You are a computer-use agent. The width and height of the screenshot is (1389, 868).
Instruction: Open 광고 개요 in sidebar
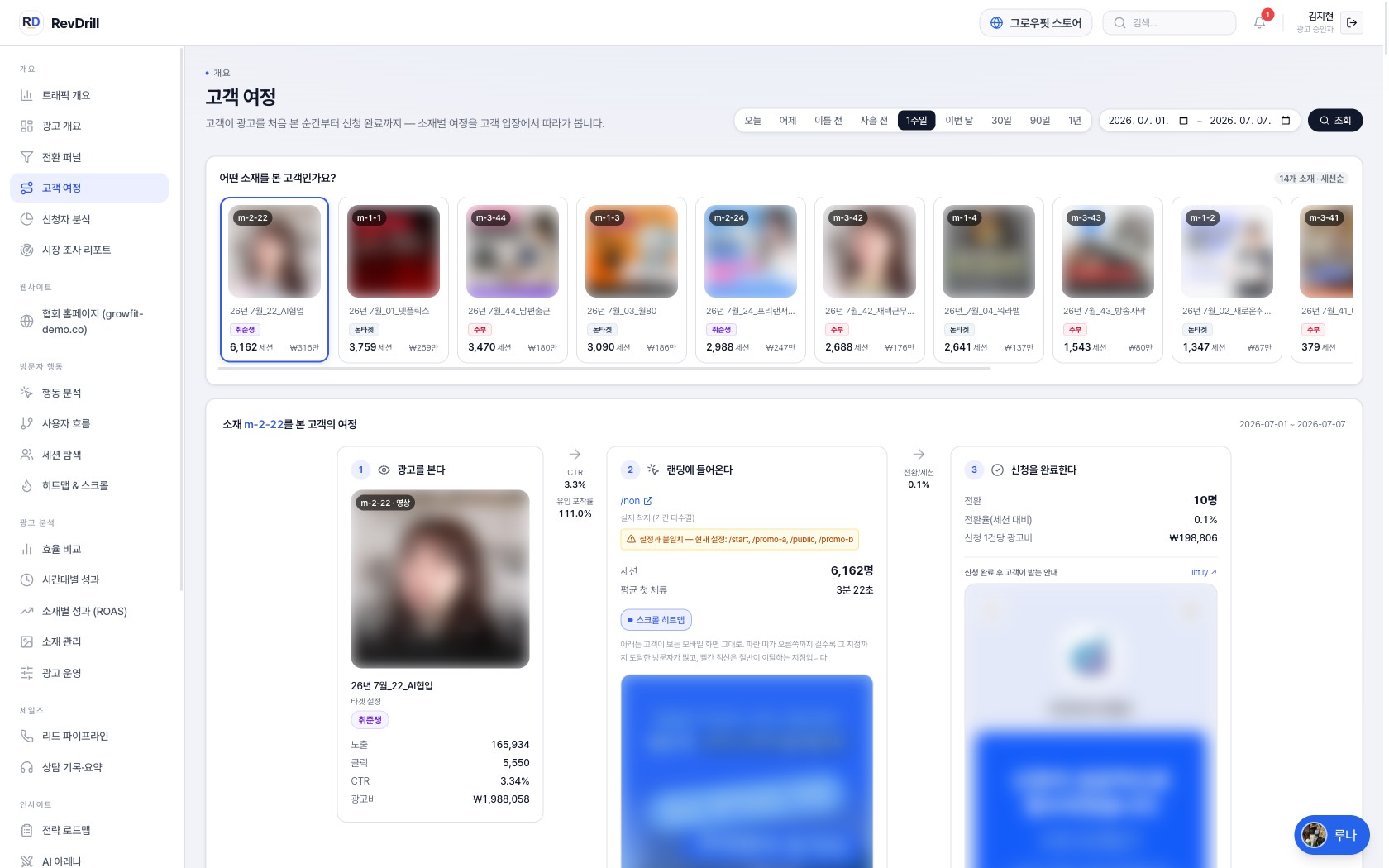pyautogui.click(x=89, y=126)
